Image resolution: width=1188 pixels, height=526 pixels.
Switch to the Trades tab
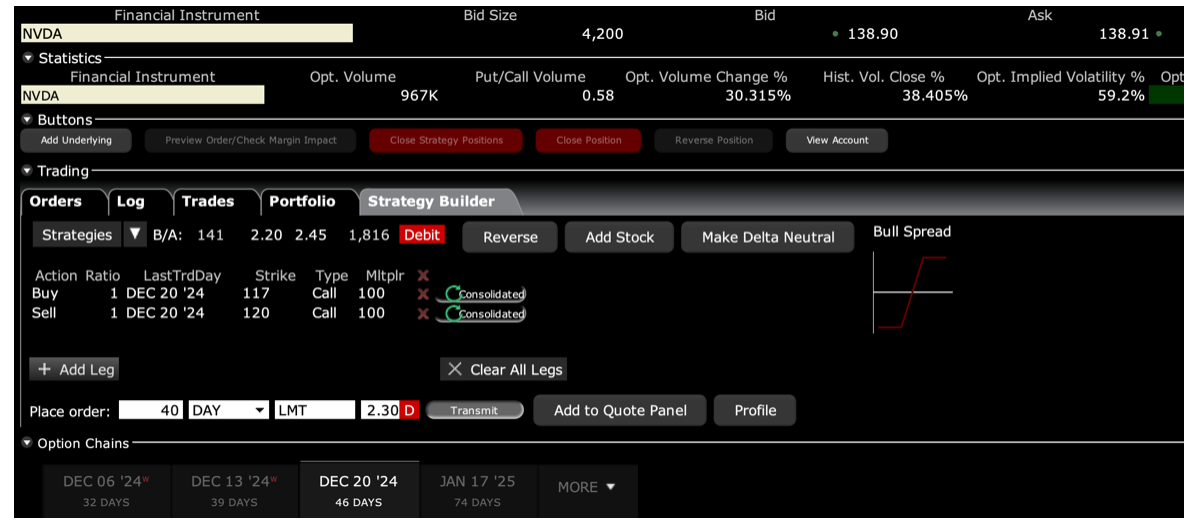tap(208, 202)
